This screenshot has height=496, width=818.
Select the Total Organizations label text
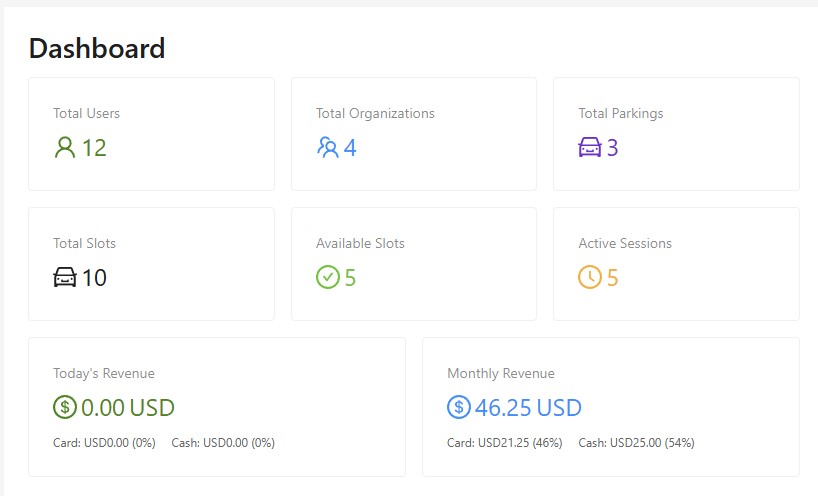point(375,113)
